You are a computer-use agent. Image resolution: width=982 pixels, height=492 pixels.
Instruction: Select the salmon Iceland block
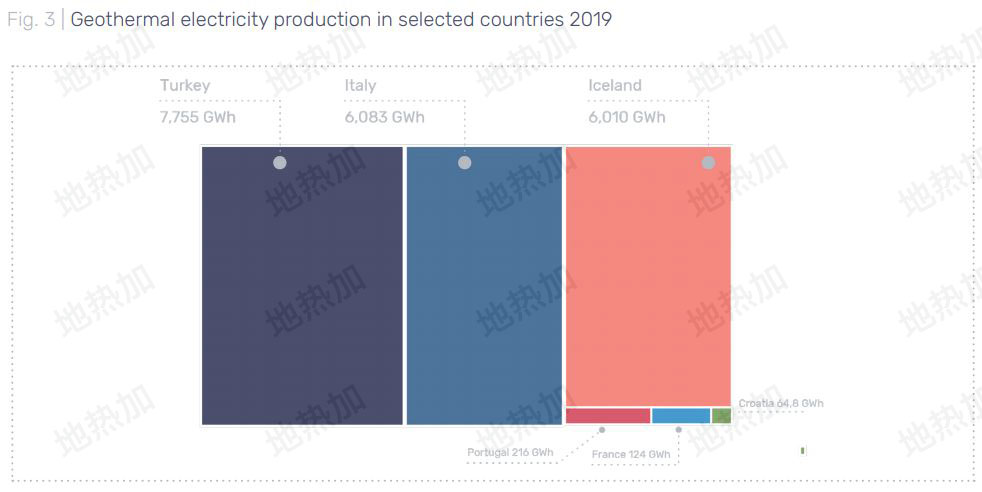[x=648, y=280]
